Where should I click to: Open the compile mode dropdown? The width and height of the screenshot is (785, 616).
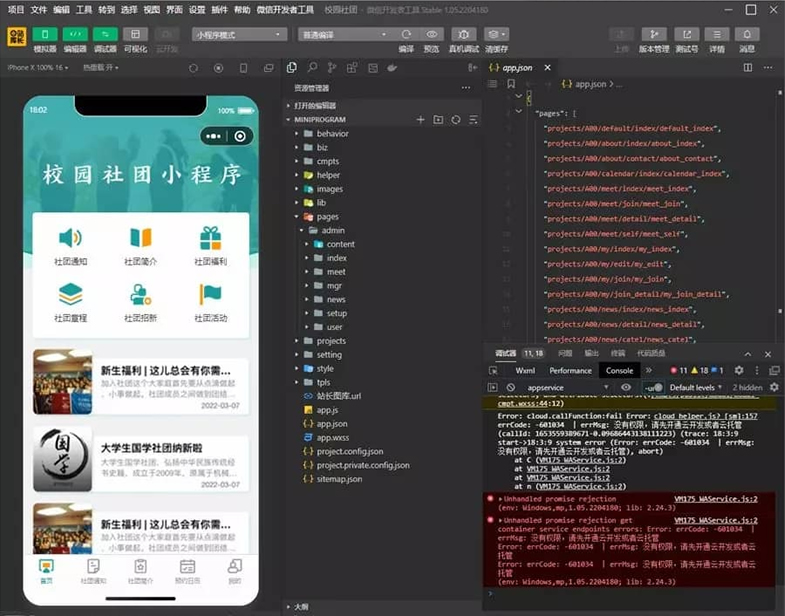(344, 35)
